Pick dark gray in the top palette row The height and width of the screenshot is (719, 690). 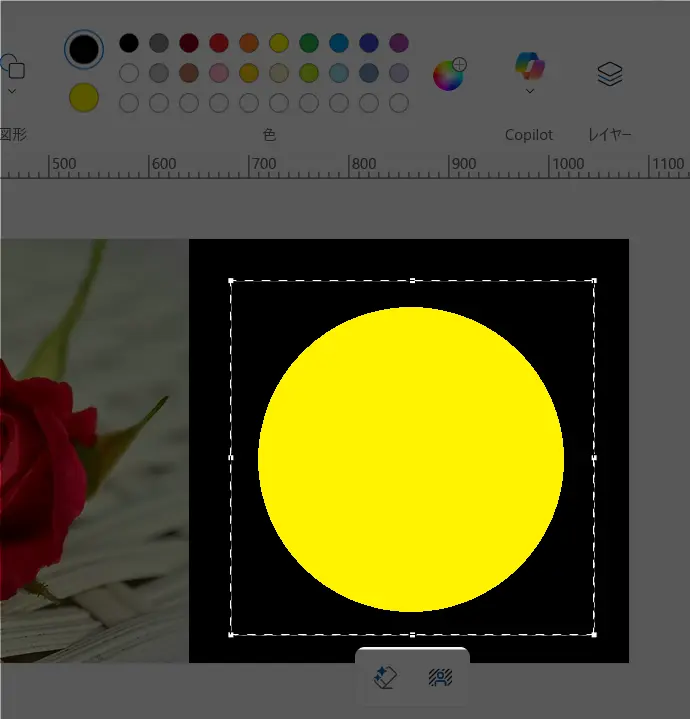159,43
